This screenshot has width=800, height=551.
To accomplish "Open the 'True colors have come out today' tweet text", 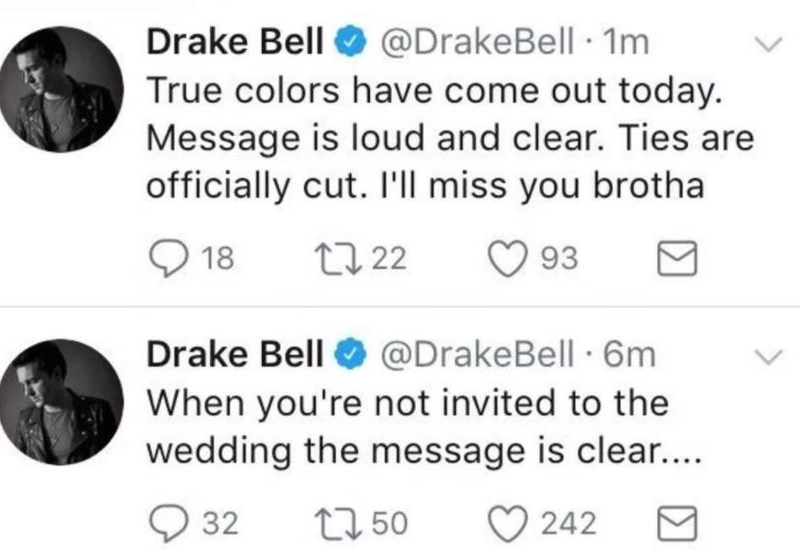I will point(435,92).
